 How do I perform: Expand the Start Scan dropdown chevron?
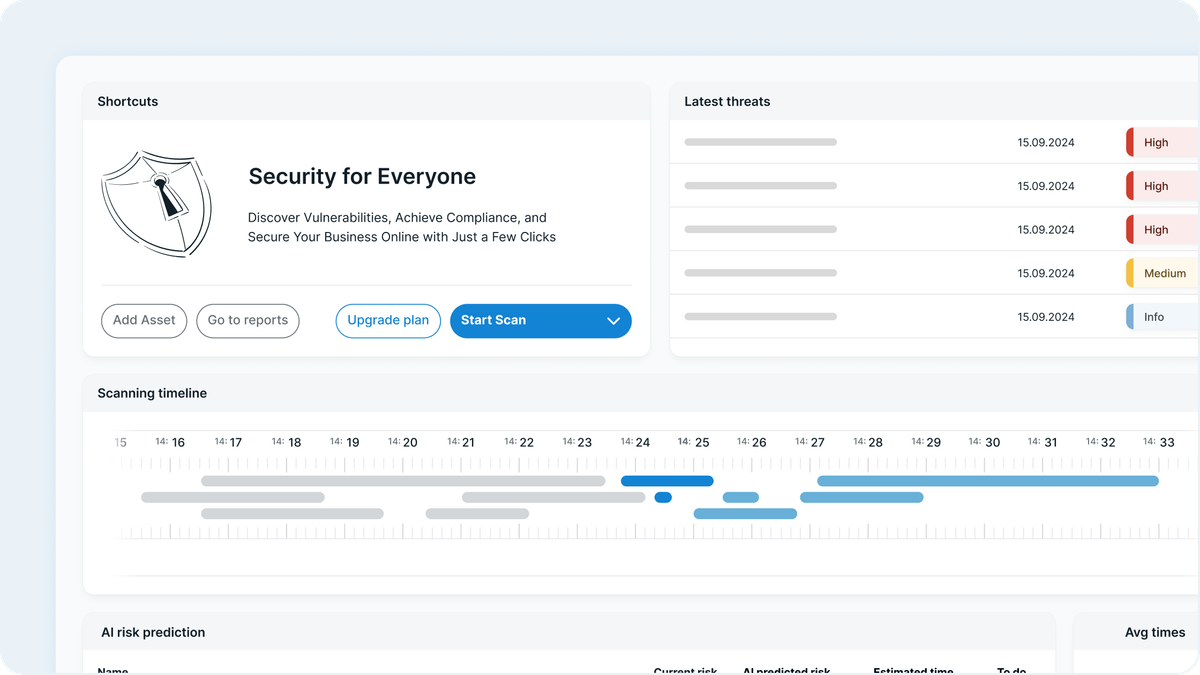(614, 321)
